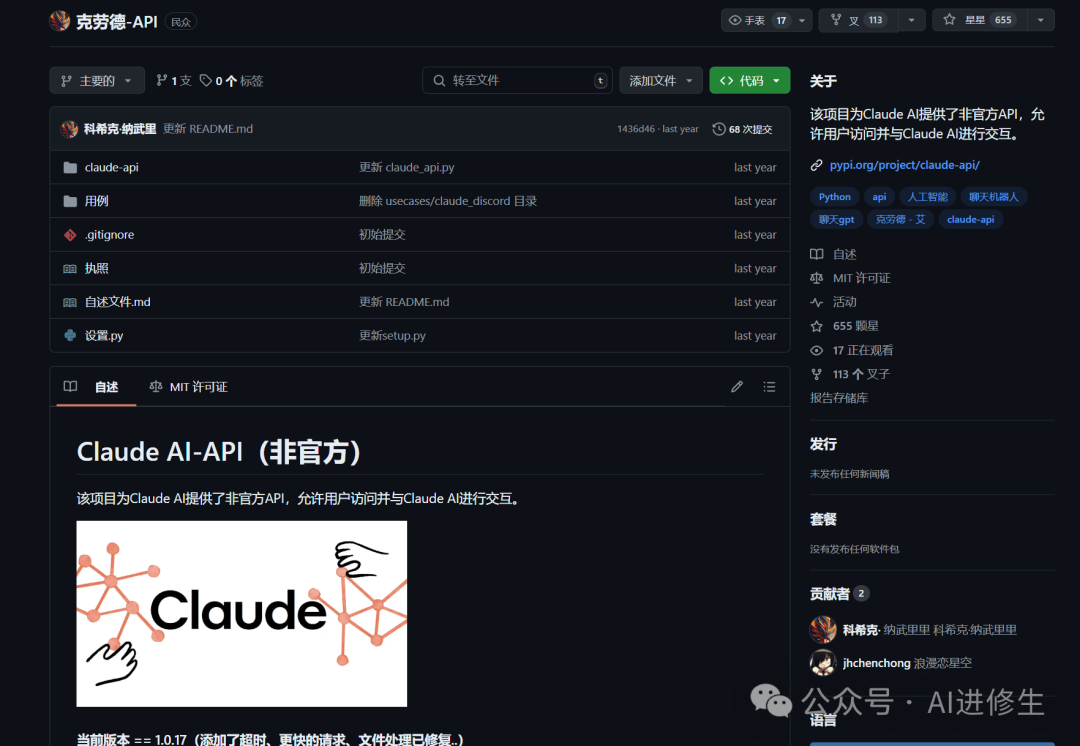Open the 执照 license file
The width and height of the screenshot is (1080, 746).
pos(96,269)
